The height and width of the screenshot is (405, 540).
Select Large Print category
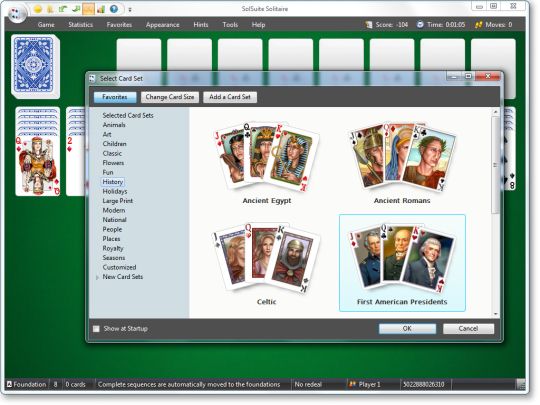pyautogui.click(x=117, y=201)
